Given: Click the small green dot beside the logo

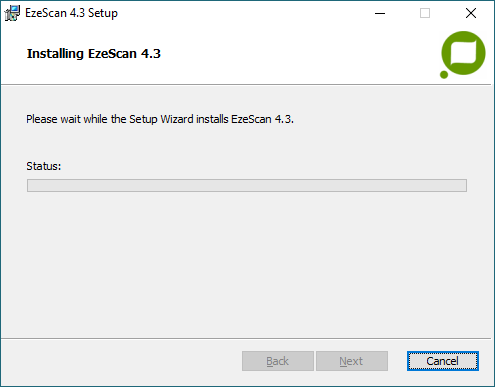Looking at the screenshot, I should [x=444, y=75].
